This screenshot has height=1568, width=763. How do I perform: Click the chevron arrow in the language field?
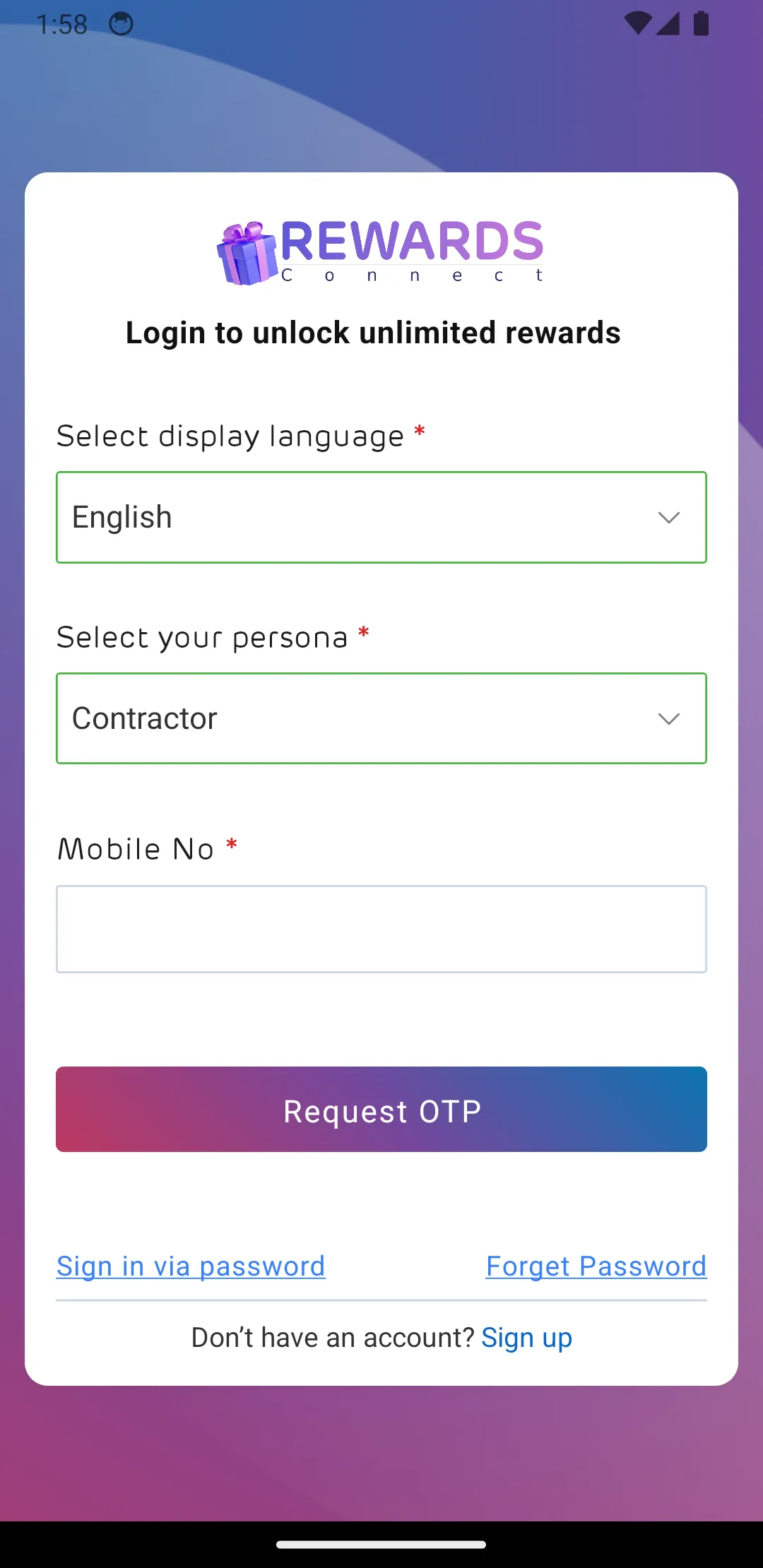(668, 518)
